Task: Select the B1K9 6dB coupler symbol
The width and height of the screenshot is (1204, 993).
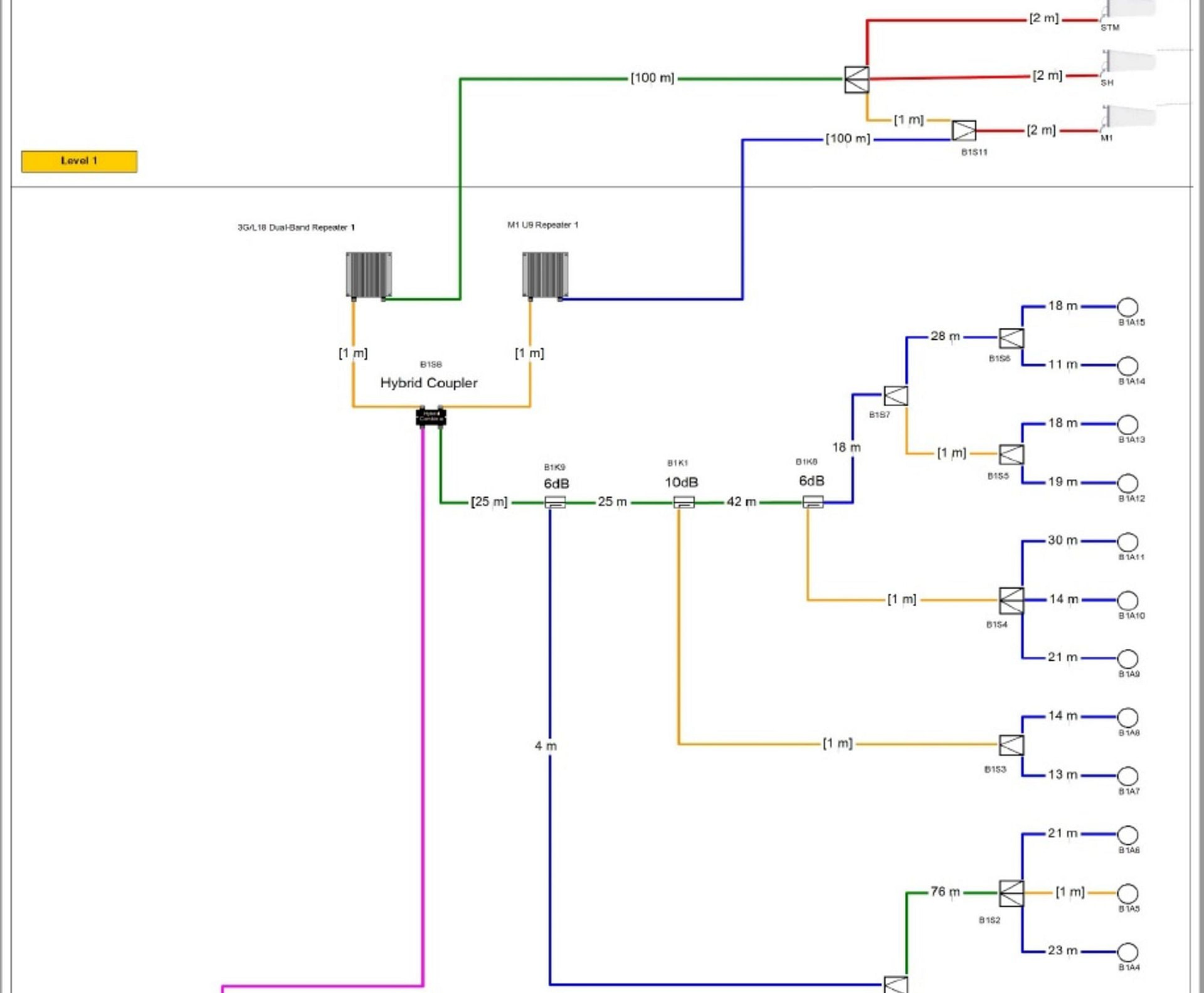Action: (555, 502)
